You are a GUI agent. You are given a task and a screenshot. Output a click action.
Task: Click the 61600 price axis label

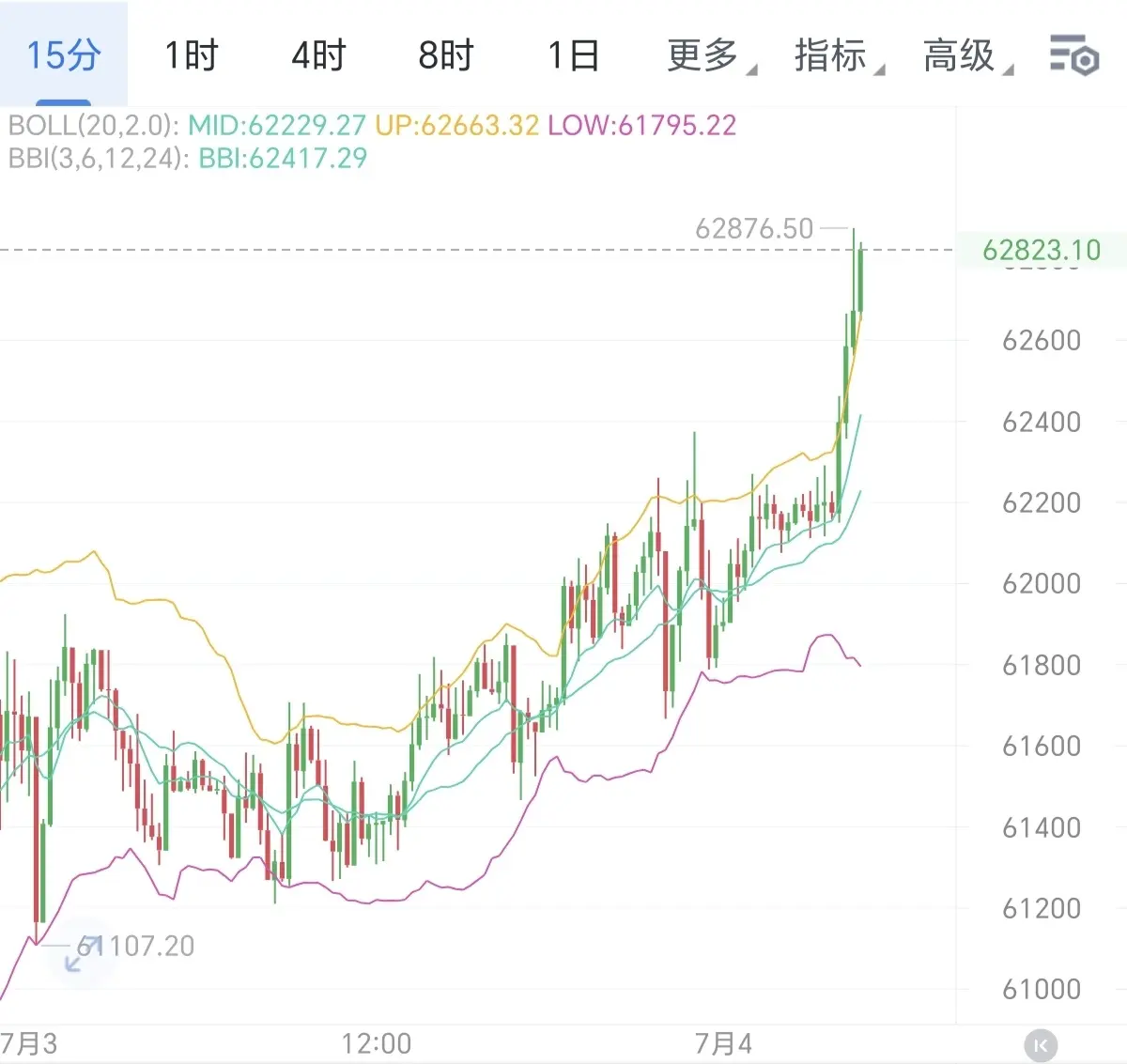coord(1042,746)
